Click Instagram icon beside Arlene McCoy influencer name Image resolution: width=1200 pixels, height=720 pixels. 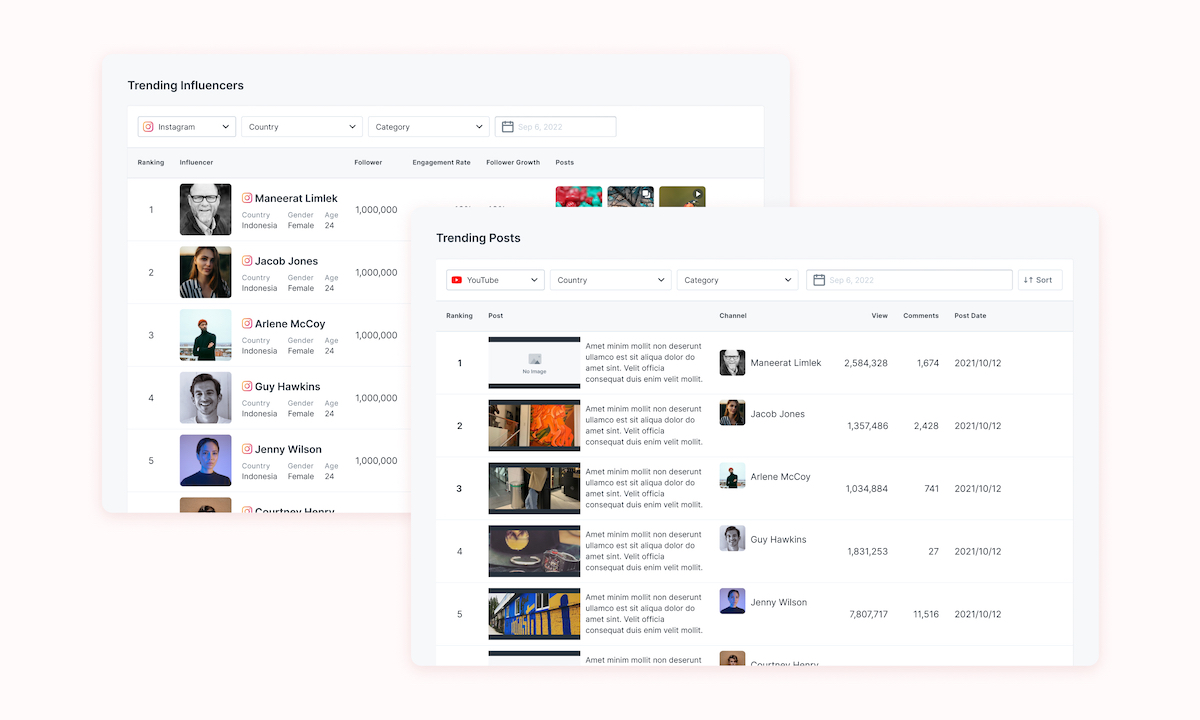pyautogui.click(x=247, y=324)
